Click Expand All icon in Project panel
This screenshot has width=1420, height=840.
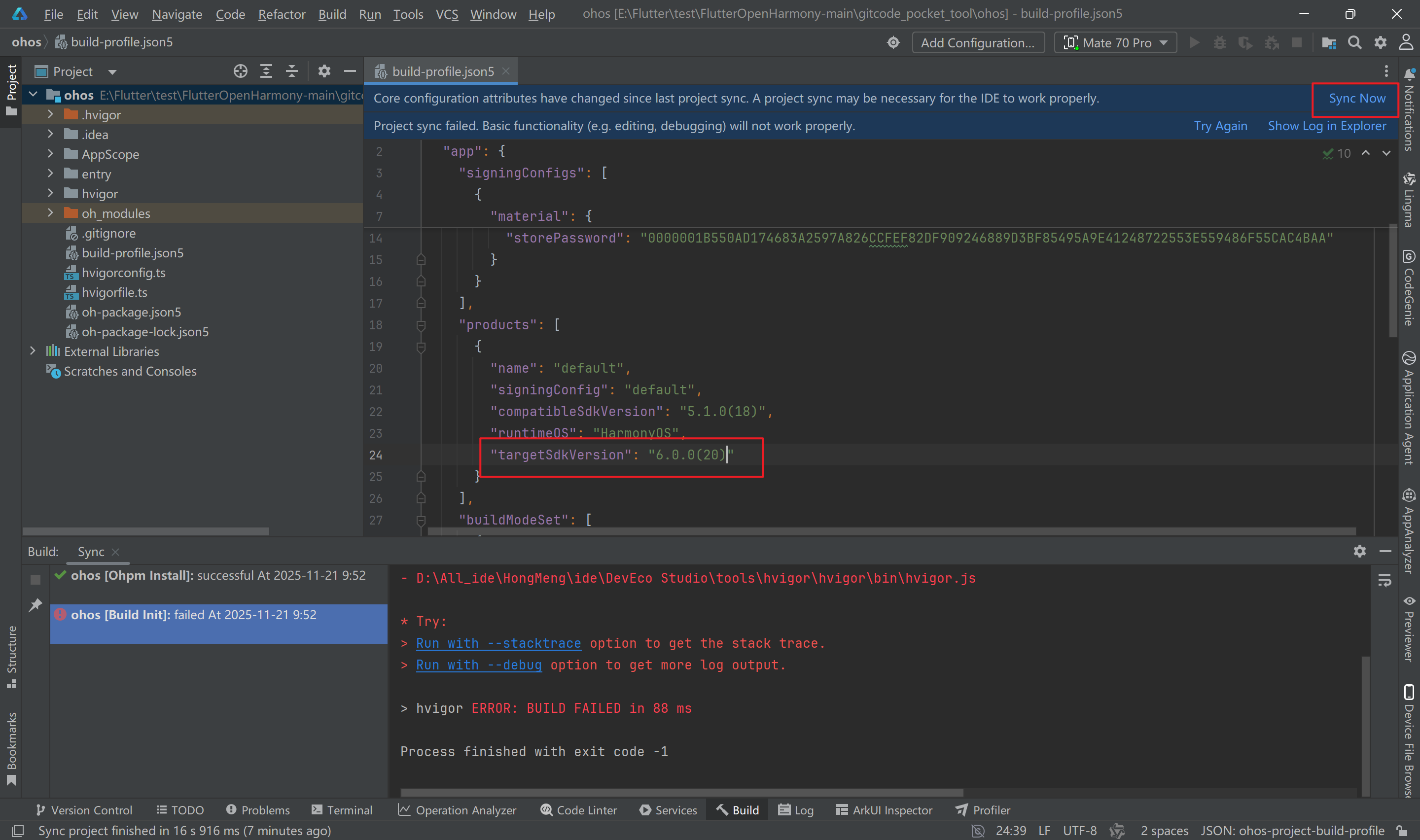click(266, 71)
